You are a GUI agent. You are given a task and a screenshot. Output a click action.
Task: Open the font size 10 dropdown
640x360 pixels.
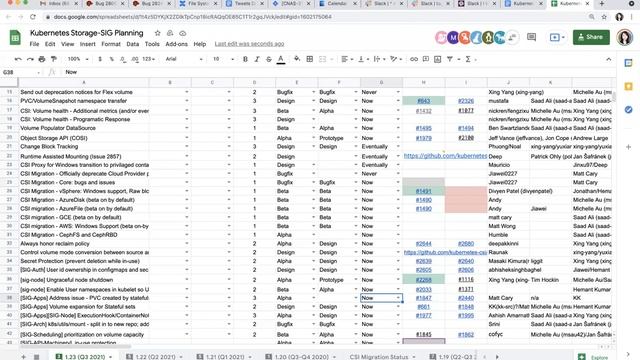click(x=223, y=59)
